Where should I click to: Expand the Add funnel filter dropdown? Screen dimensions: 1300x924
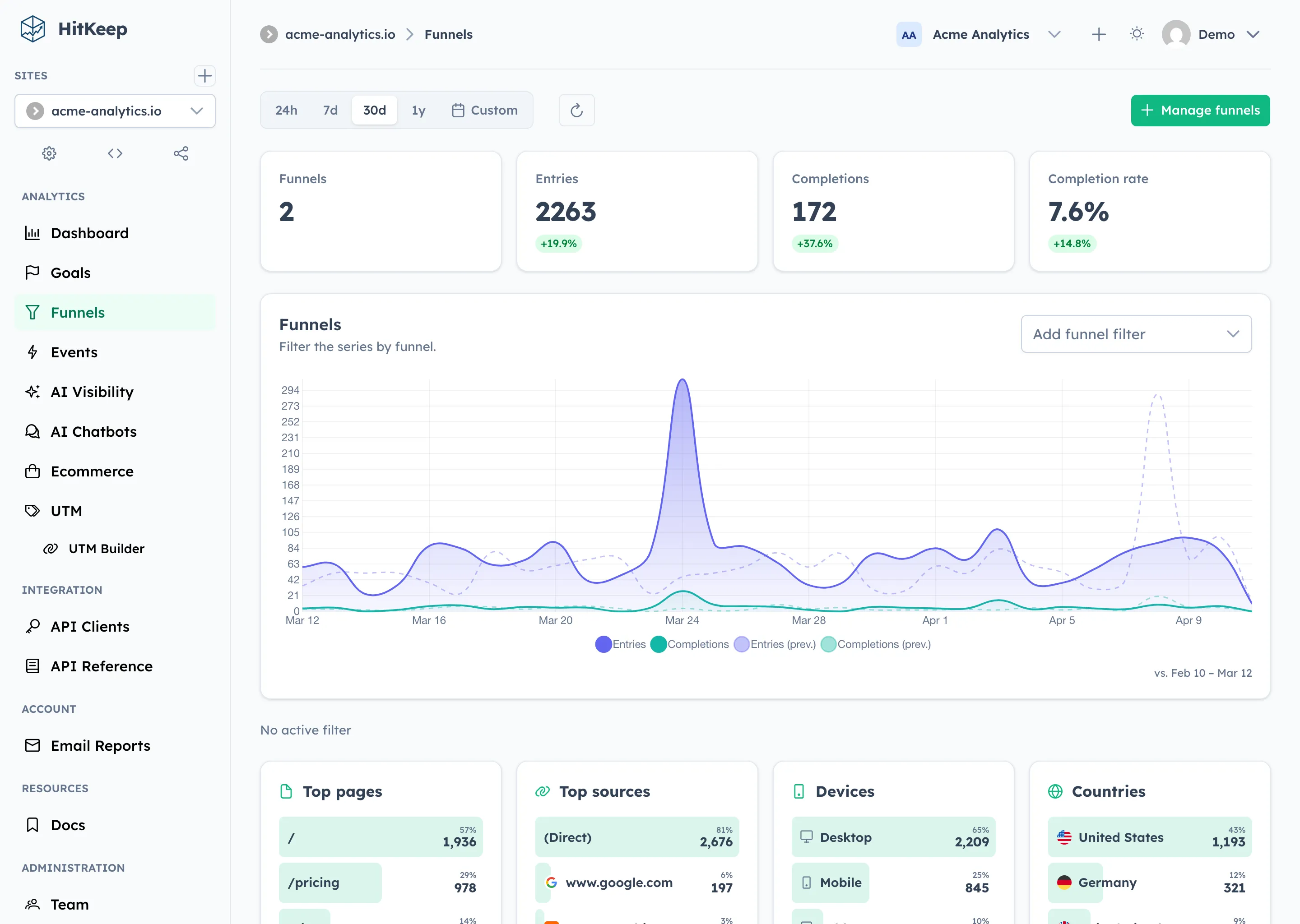click(x=1136, y=334)
